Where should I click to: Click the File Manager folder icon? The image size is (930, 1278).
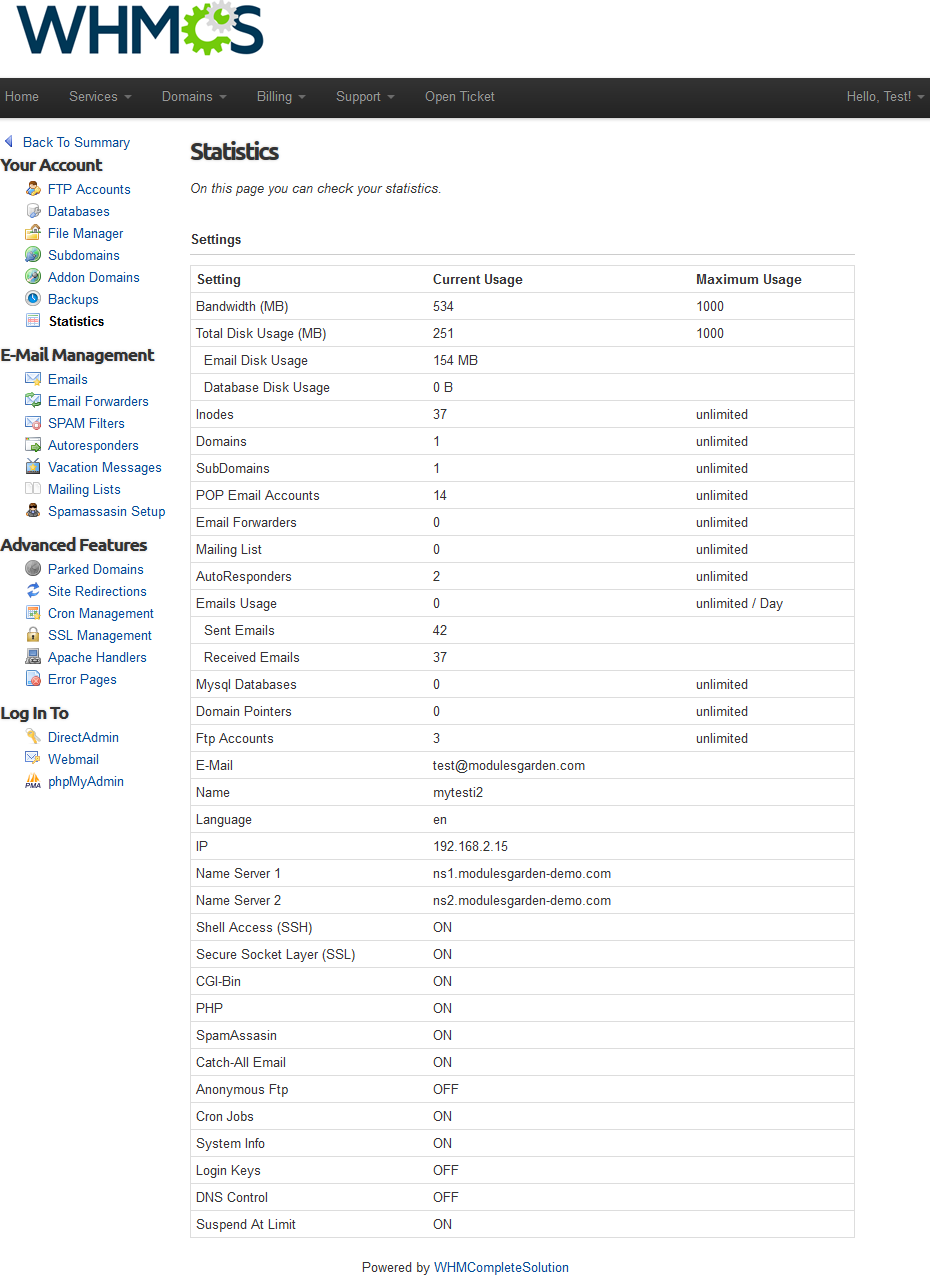point(33,233)
